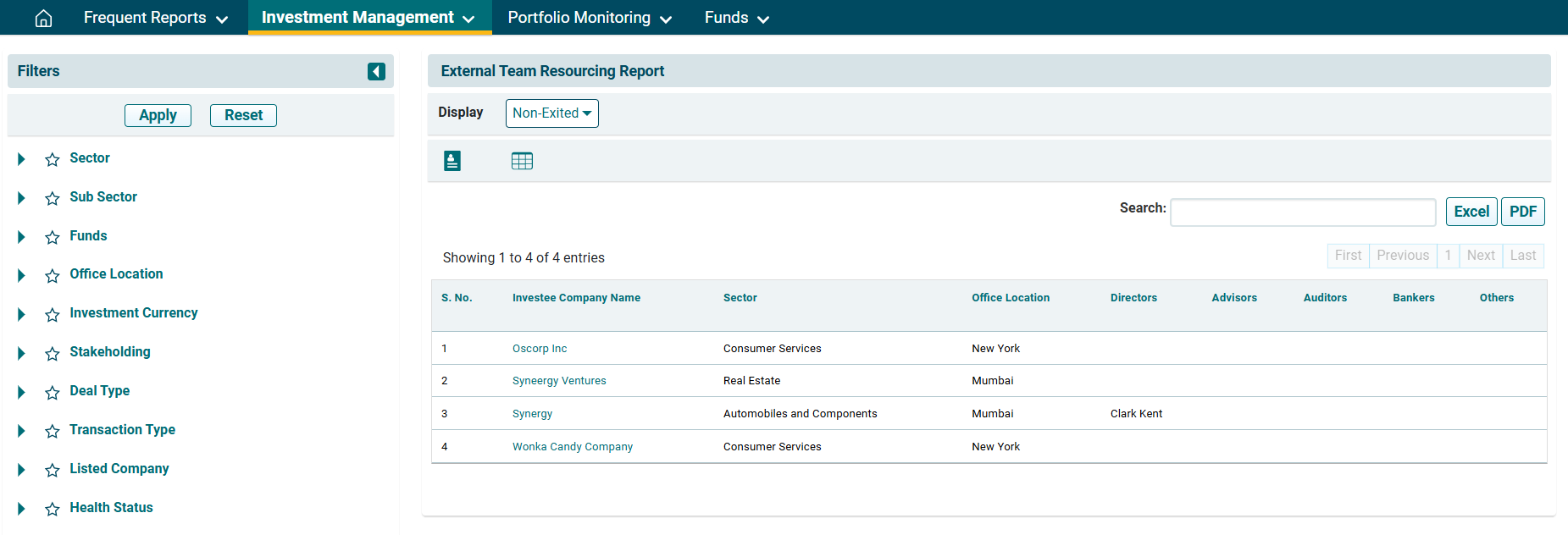Click star icon next to Deal Type
The width and height of the screenshot is (1568, 535).
coord(53,392)
